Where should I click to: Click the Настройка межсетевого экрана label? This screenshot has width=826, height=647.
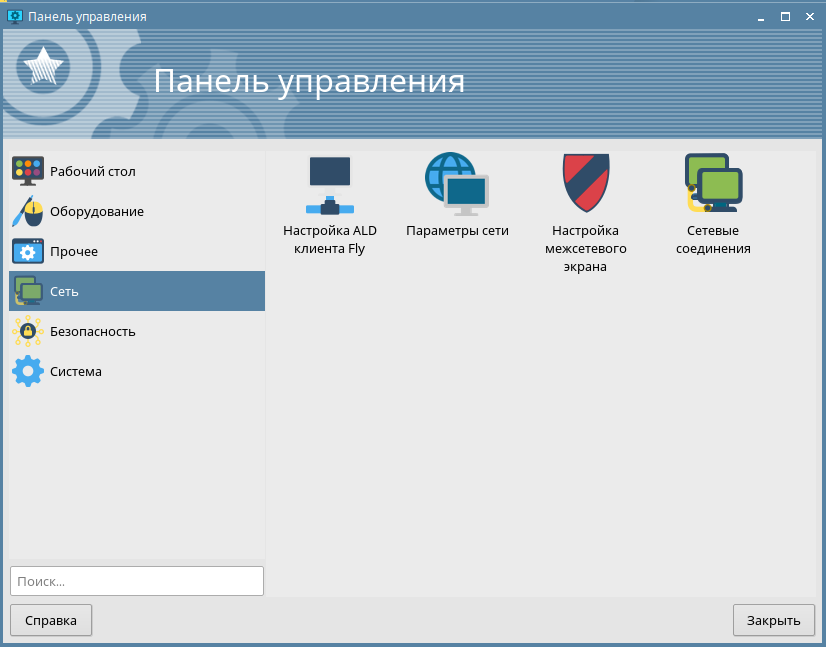[x=586, y=249]
